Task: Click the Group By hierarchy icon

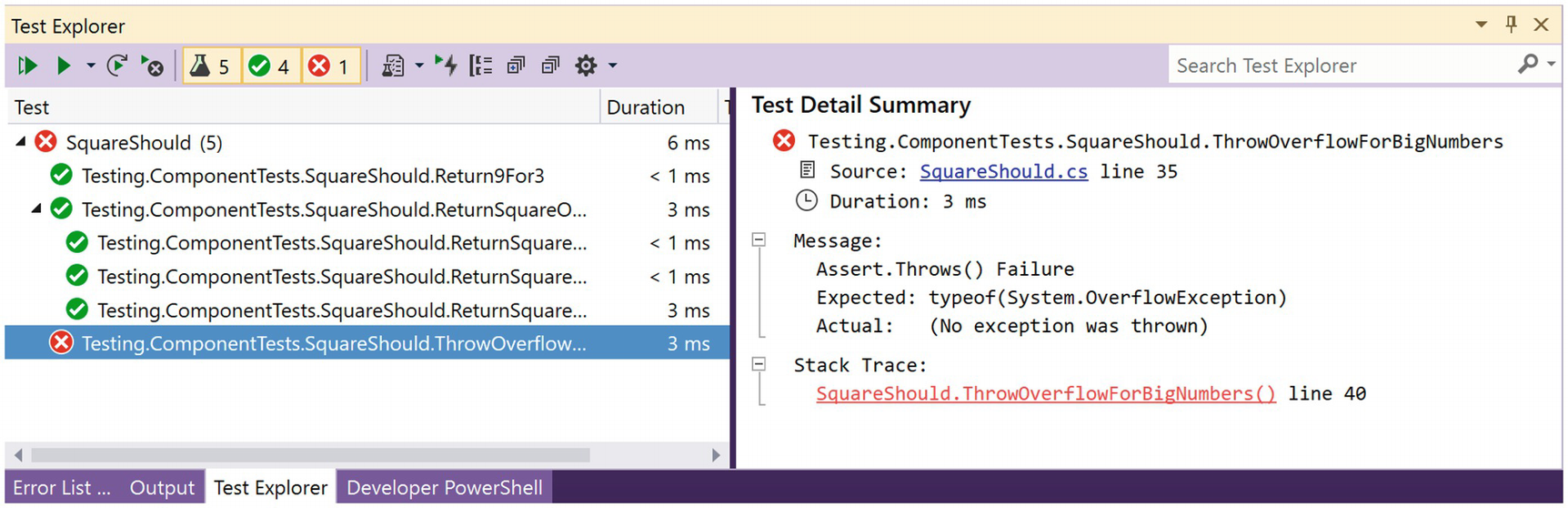Action: (480, 66)
